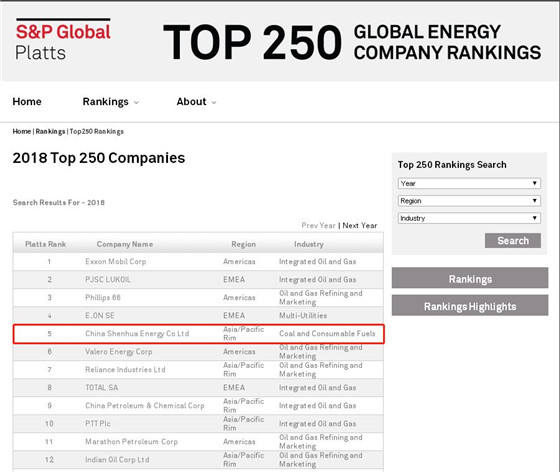Select the China Shenhua Energy Co Ltd row
This screenshot has height=472, width=560.
click(x=198, y=334)
